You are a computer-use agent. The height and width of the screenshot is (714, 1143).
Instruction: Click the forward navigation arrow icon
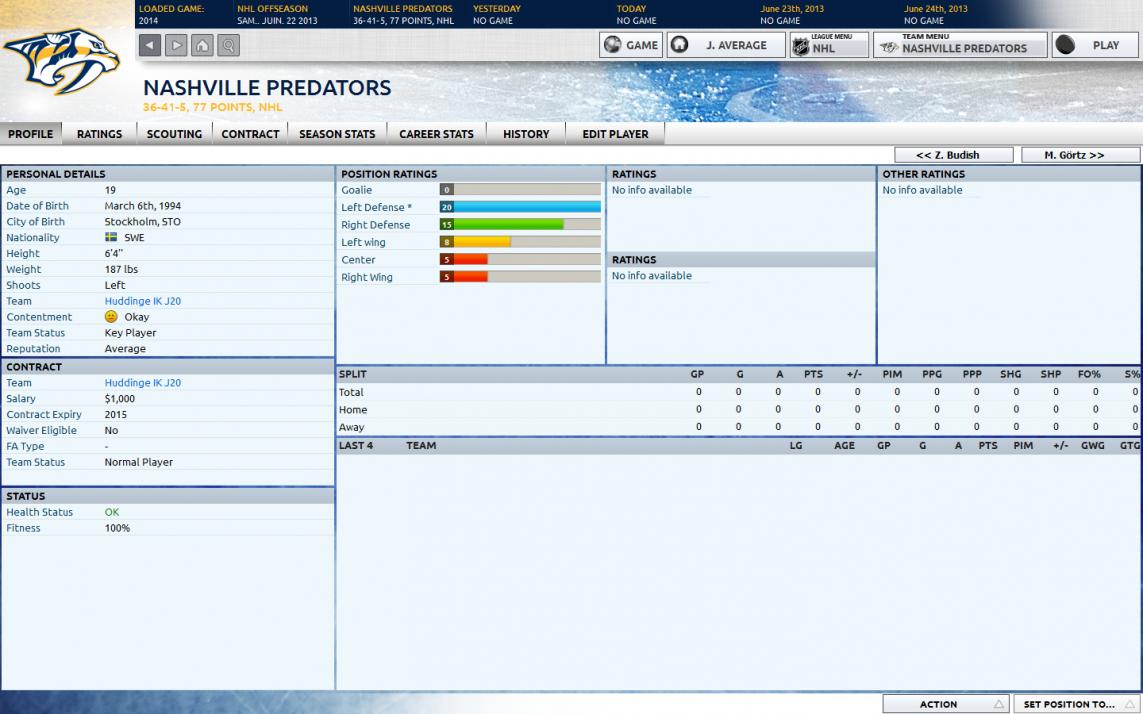click(x=176, y=45)
